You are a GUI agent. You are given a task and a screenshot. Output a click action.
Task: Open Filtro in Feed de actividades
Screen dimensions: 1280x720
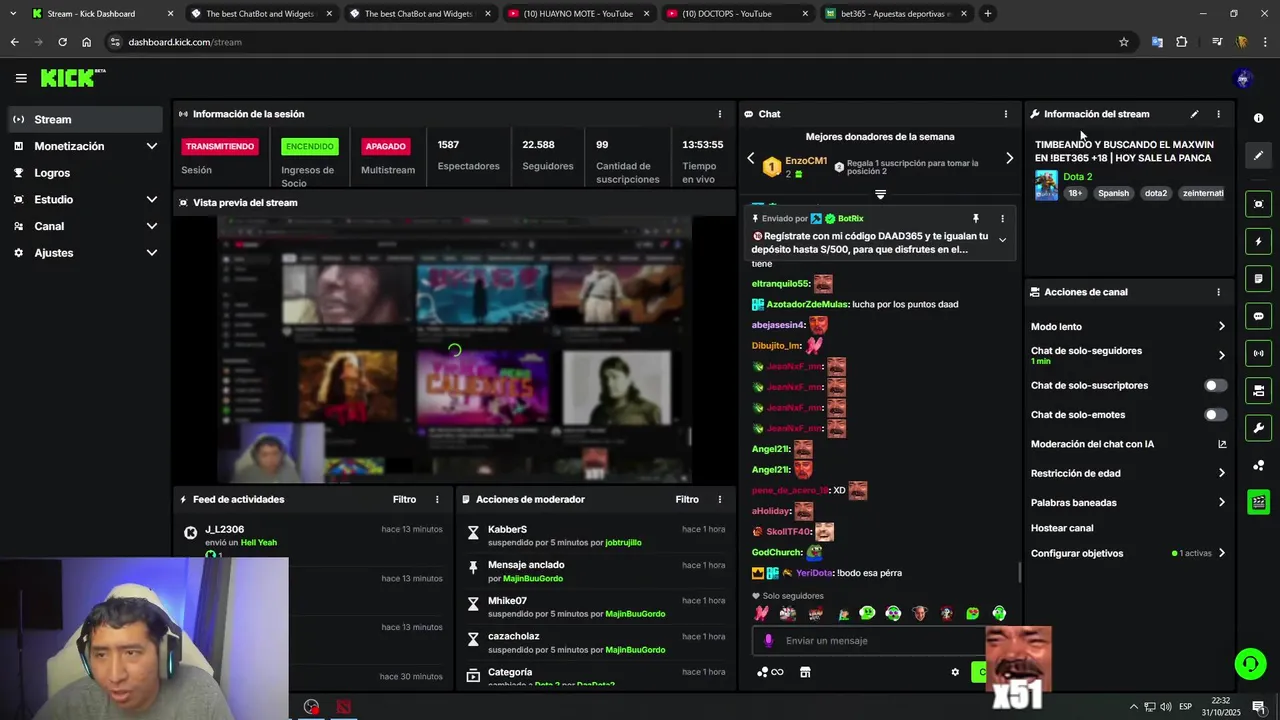tap(404, 499)
